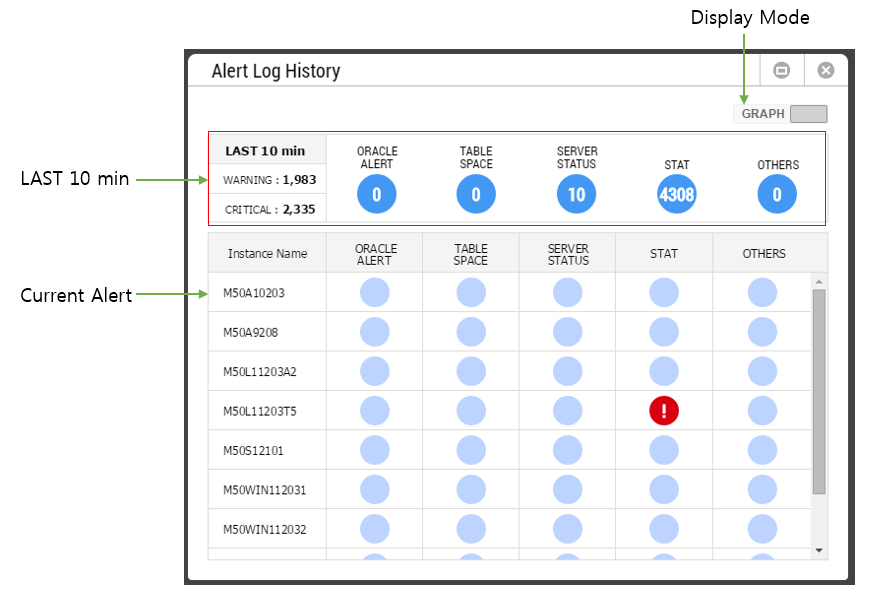Click ORACLE ALERT indicator for M50A10203
This screenshot has width=872, height=597.
click(375, 292)
